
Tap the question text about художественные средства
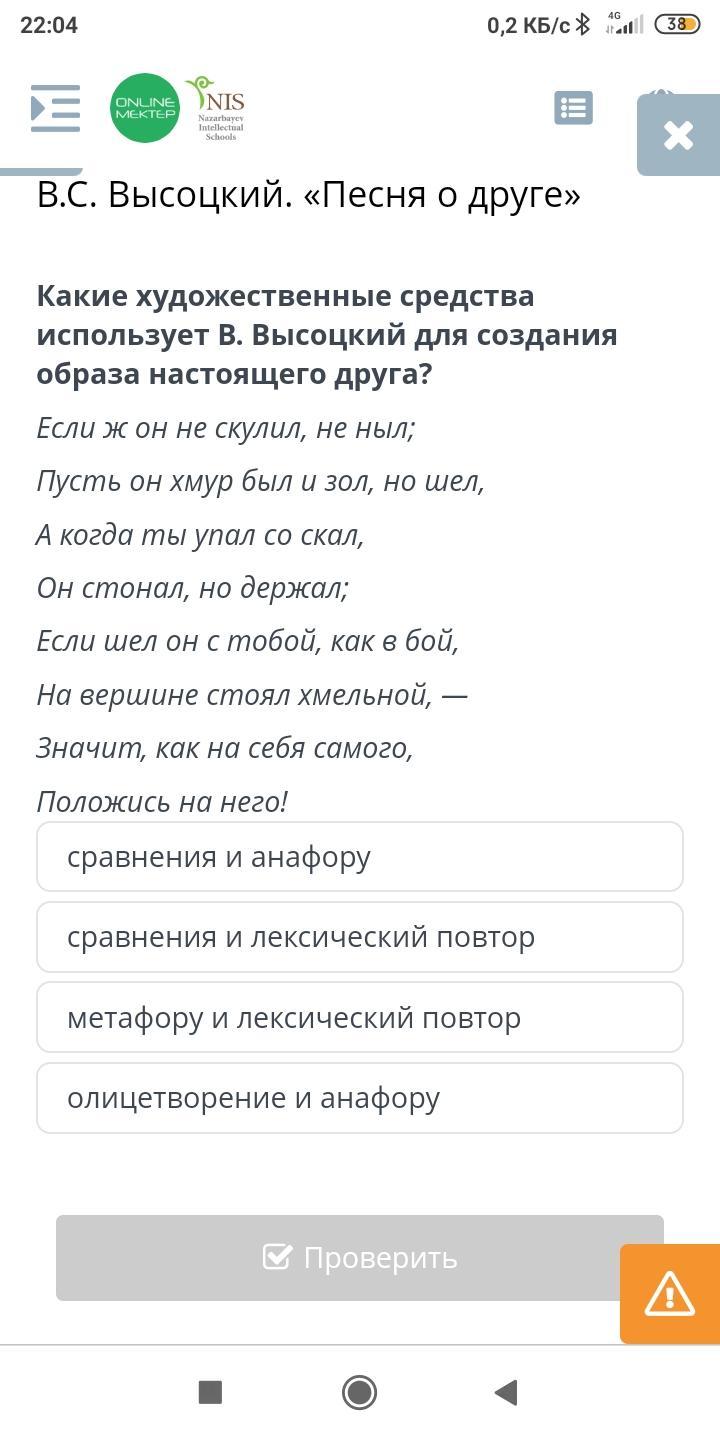point(327,335)
